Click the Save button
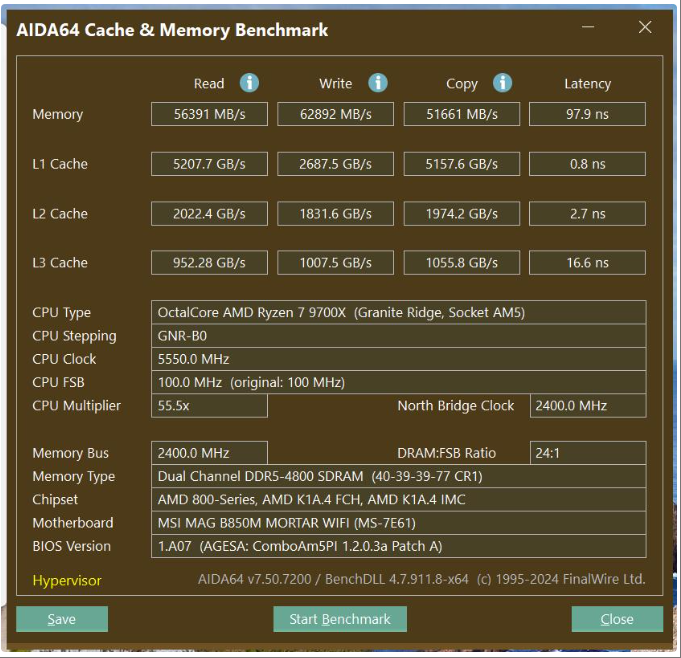 (x=62, y=619)
